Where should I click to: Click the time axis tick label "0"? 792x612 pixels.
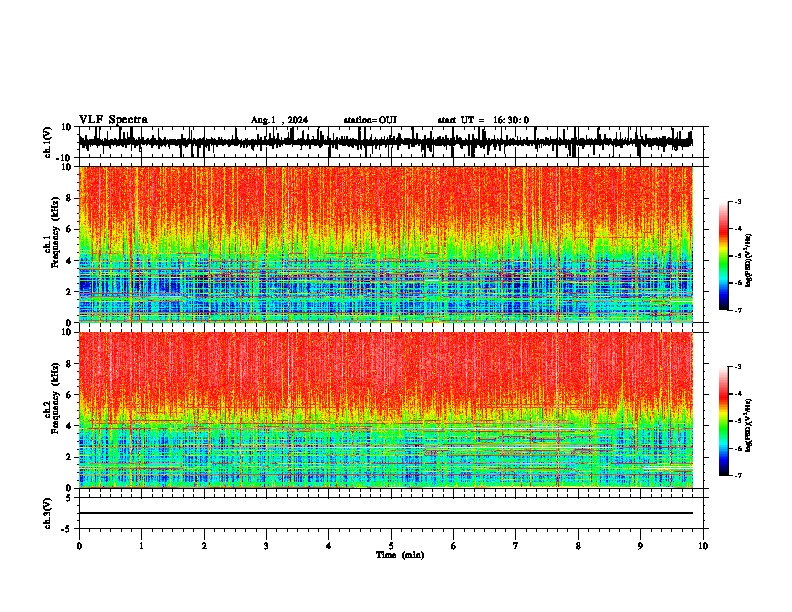click(79, 546)
